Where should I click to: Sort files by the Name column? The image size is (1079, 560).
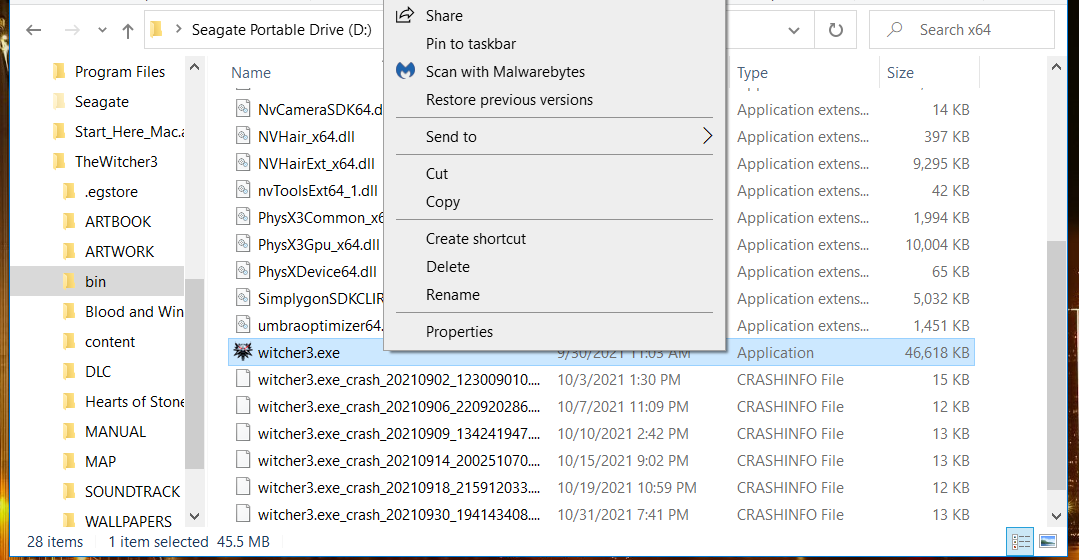250,72
